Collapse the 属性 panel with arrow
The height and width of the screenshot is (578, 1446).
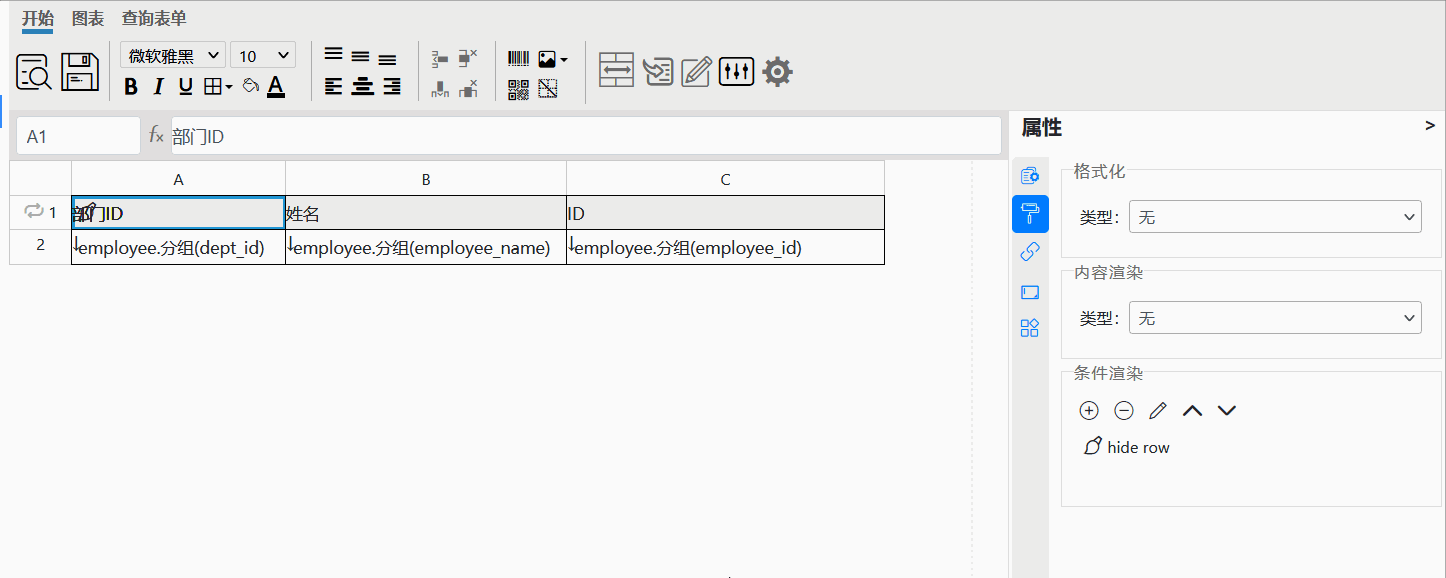(x=1430, y=126)
